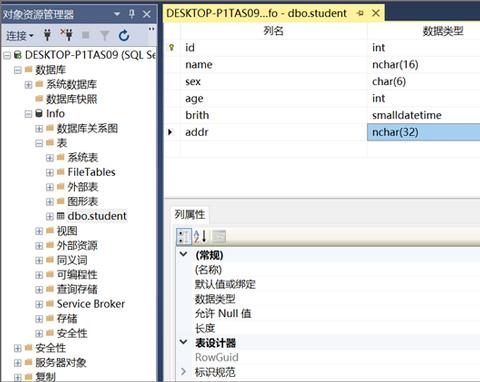Collapse the Info database node
The height and width of the screenshot is (382, 480).
(28, 114)
